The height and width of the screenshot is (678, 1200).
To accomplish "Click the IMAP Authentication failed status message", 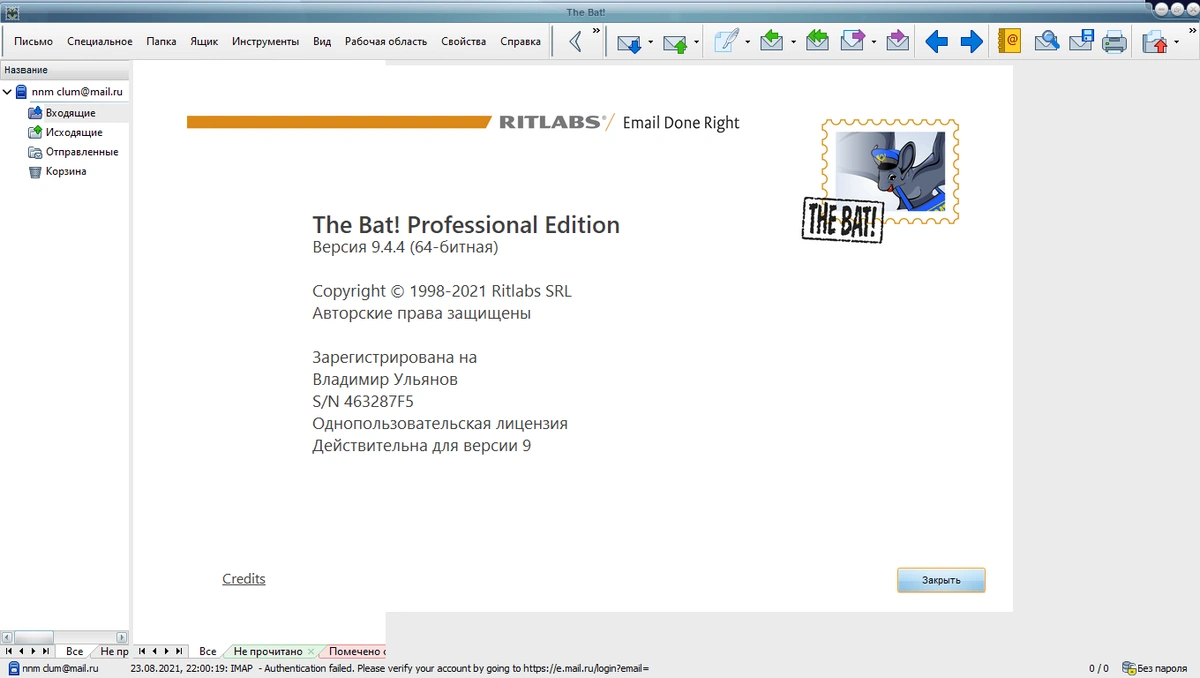I will tap(390, 668).
